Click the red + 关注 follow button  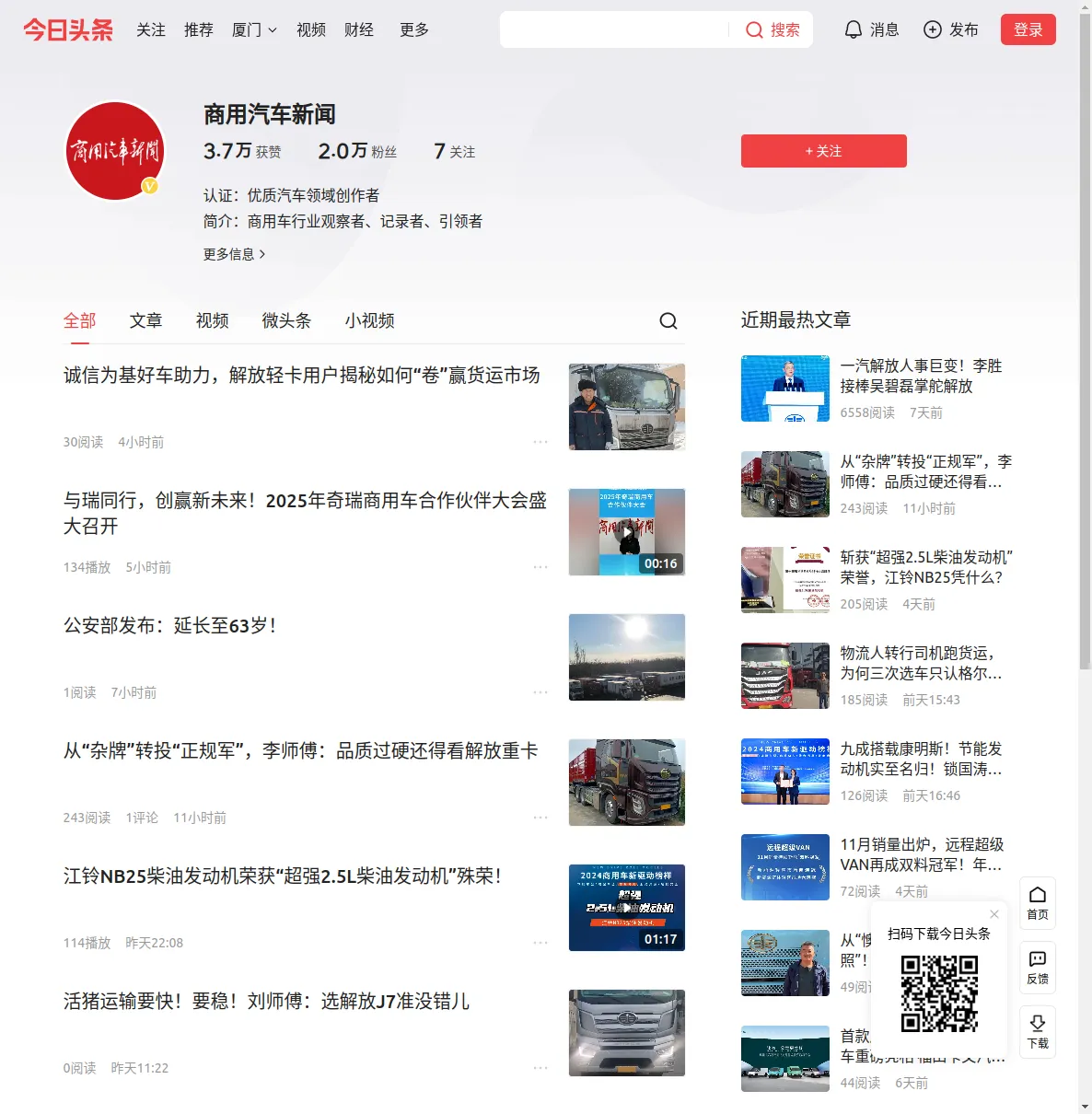tap(824, 151)
